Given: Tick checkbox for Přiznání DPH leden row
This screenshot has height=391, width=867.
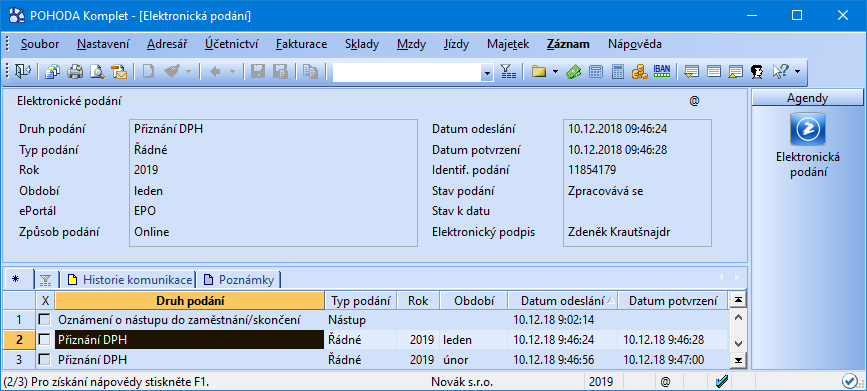Looking at the screenshot, I should [44, 340].
